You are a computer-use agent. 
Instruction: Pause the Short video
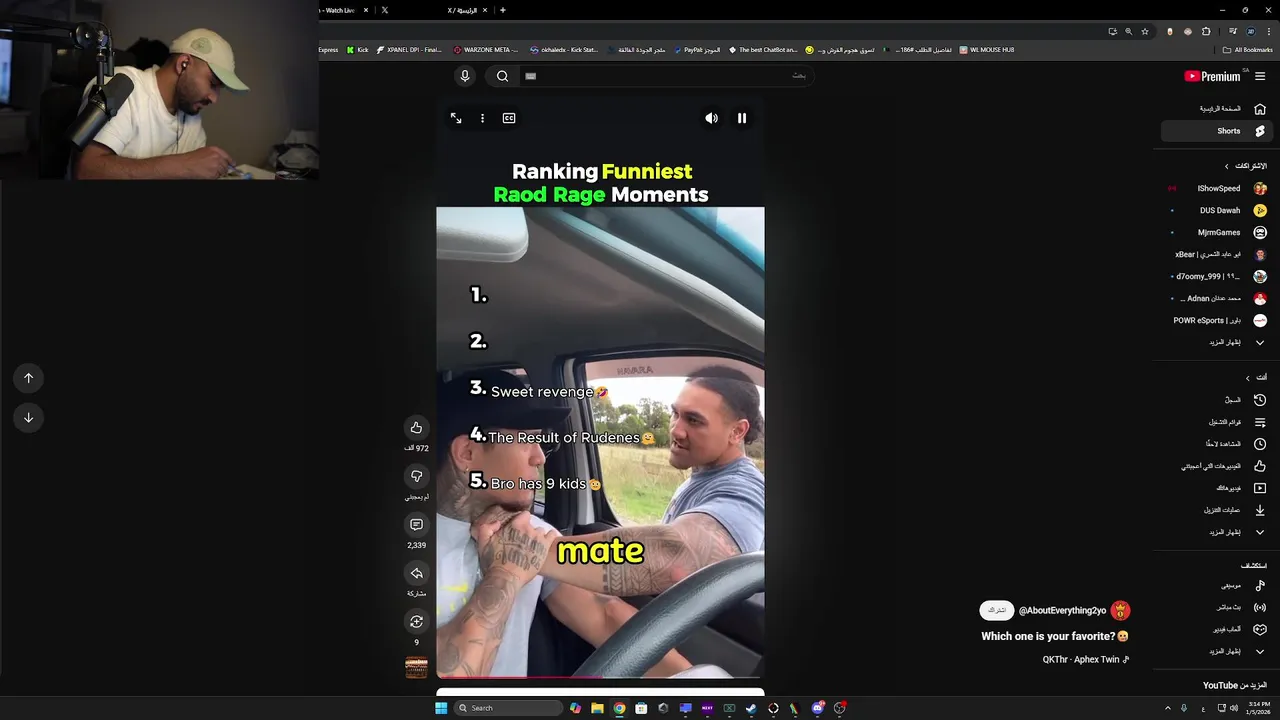click(x=742, y=118)
